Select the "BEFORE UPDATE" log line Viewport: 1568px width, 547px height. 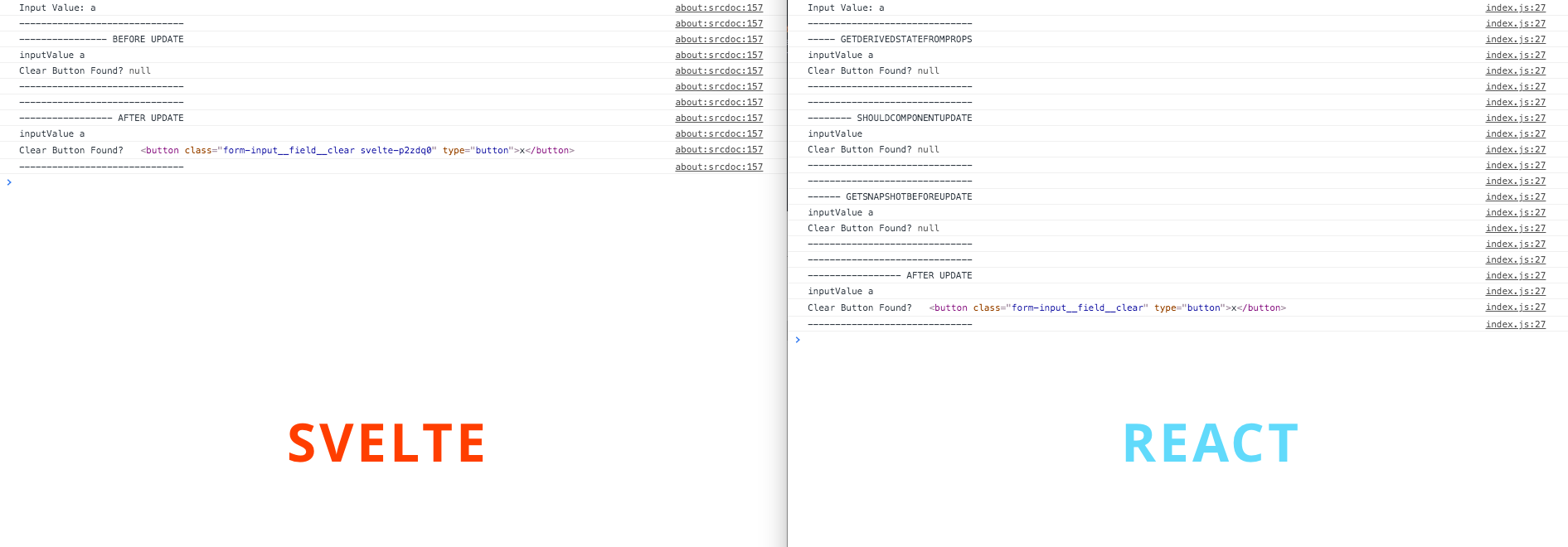tap(101, 39)
